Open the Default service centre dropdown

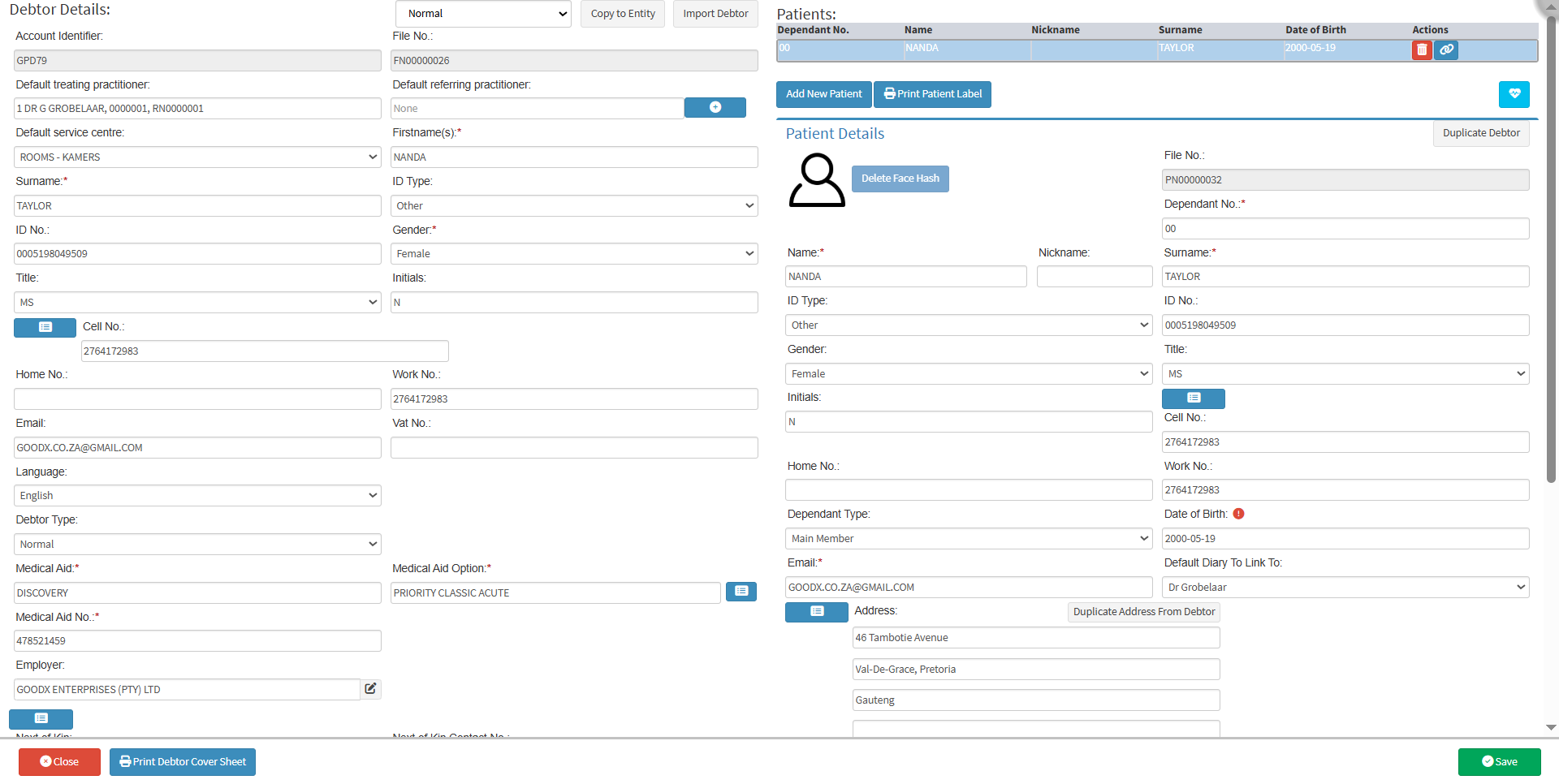[197, 157]
